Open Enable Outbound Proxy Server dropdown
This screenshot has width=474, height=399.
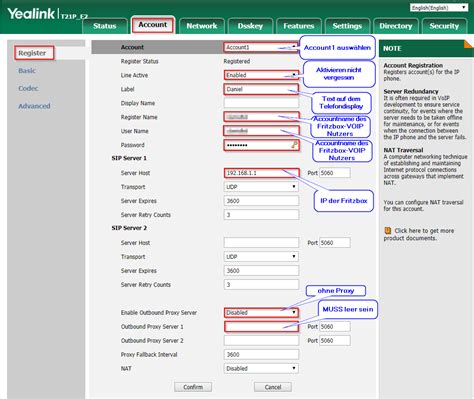click(x=261, y=312)
